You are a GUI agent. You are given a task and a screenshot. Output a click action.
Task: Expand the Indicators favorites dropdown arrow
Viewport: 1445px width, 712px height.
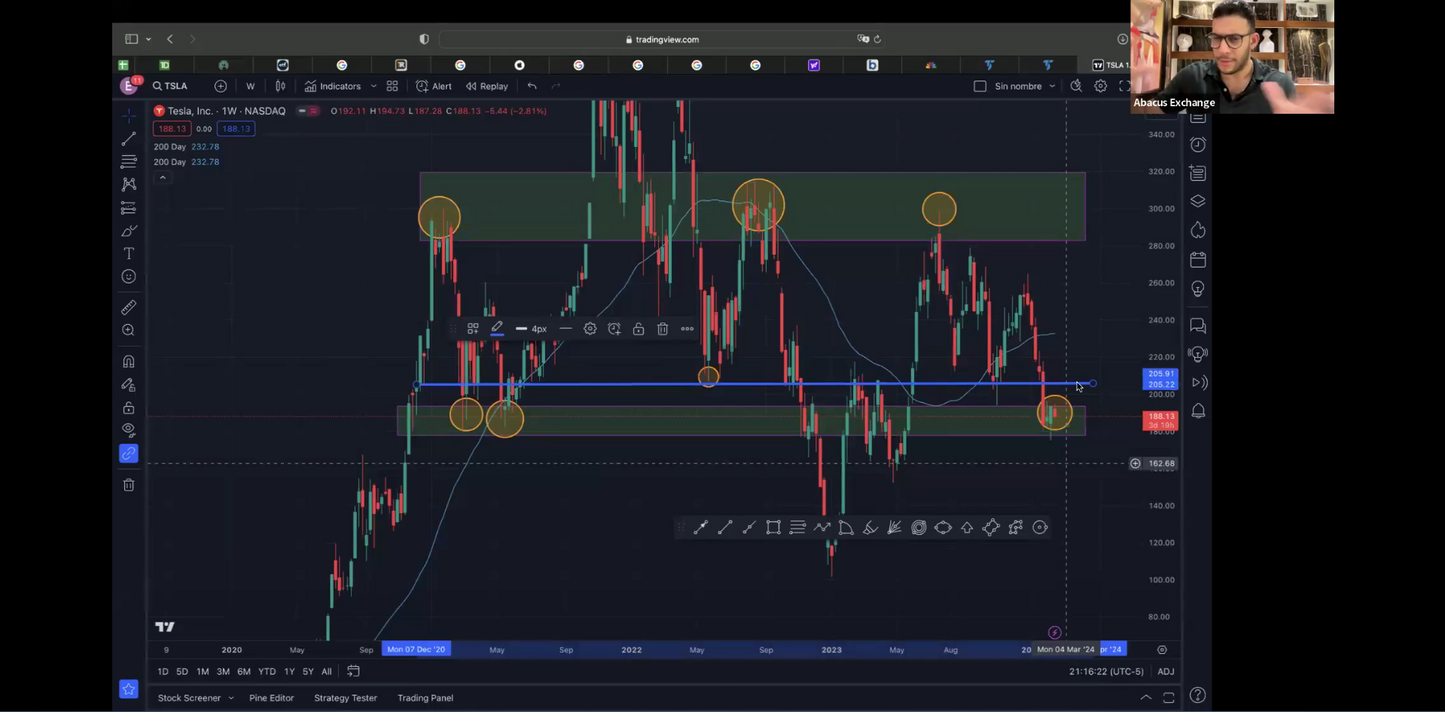tap(374, 86)
